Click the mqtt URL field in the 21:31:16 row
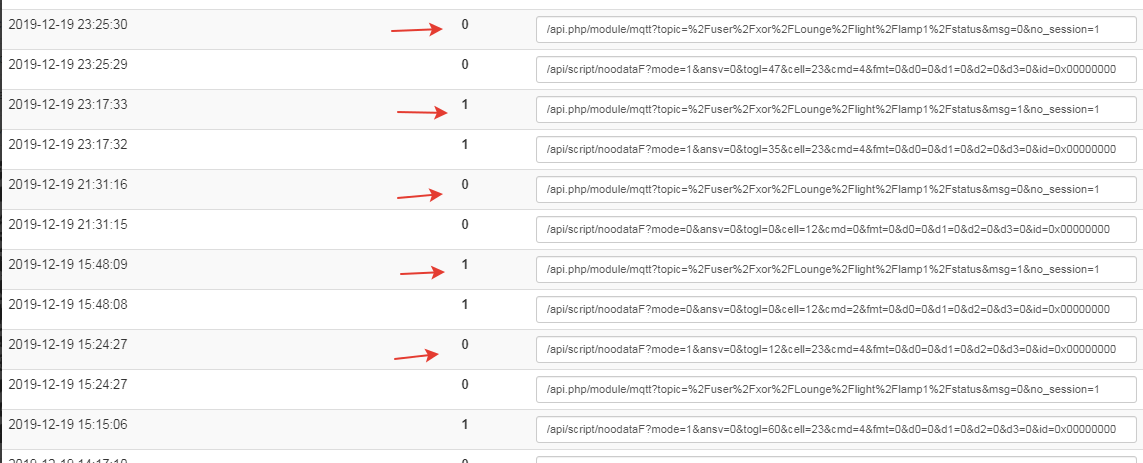This screenshot has width=1143, height=463. pyautogui.click(x=836, y=190)
